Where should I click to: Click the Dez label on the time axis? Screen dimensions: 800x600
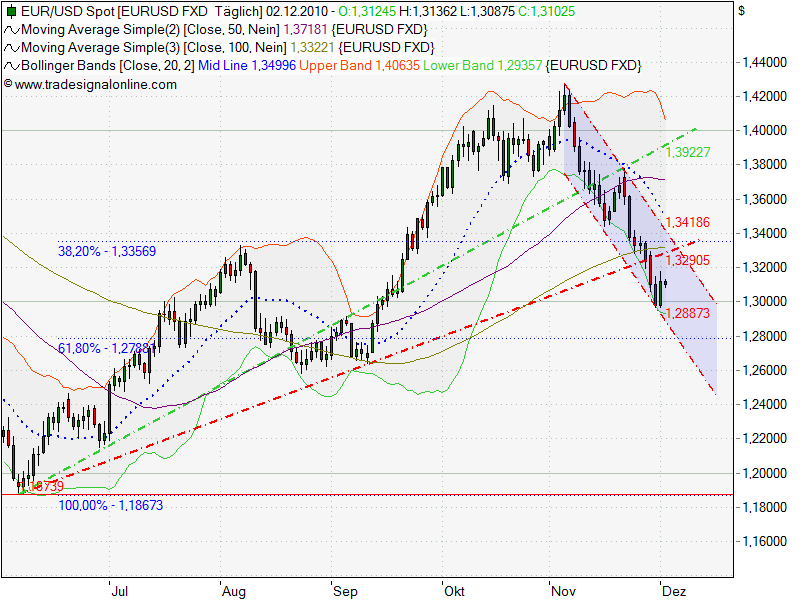[x=677, y=591]
